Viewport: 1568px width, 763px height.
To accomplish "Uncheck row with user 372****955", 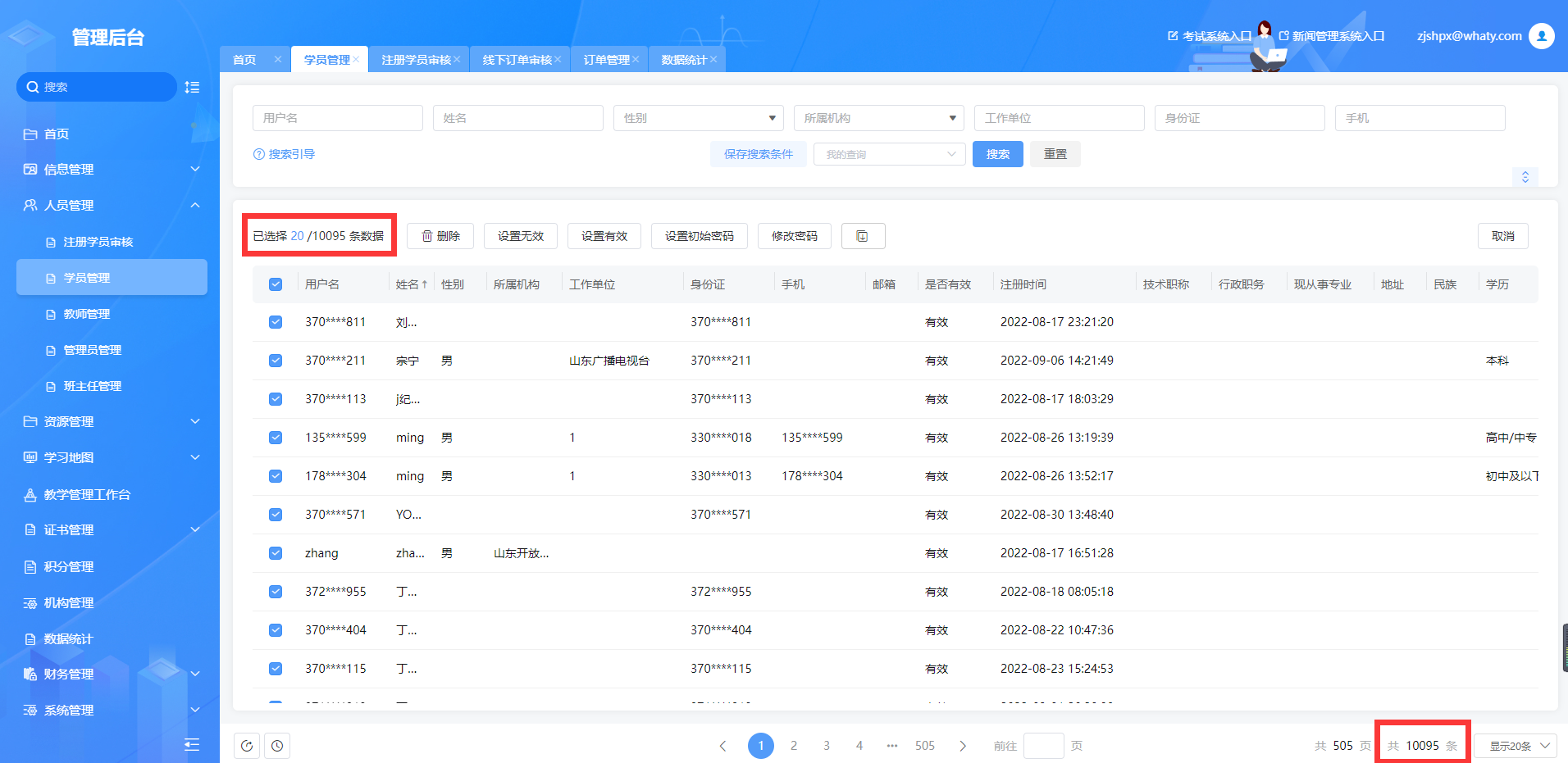I will pyautogui.click(x=276, y=592).
